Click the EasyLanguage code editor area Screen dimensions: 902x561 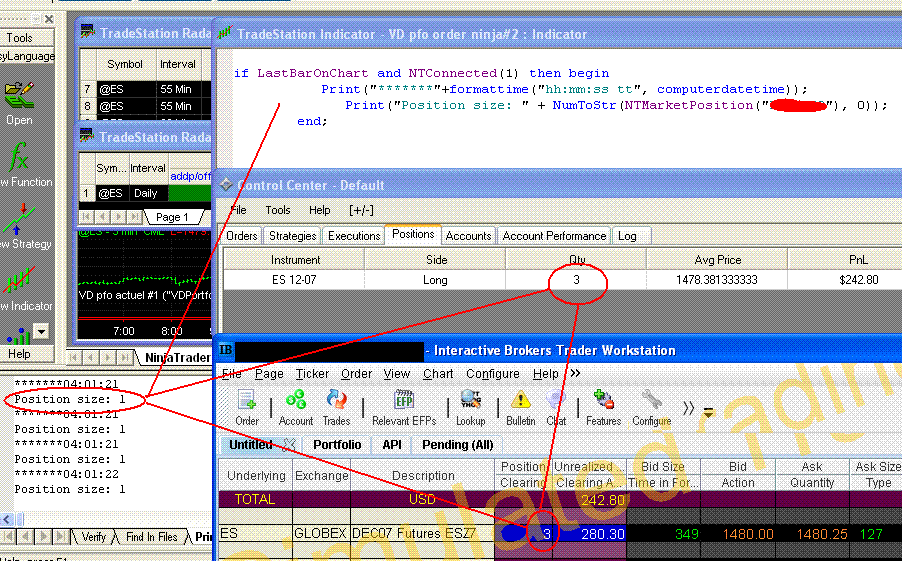coord(567,109)
